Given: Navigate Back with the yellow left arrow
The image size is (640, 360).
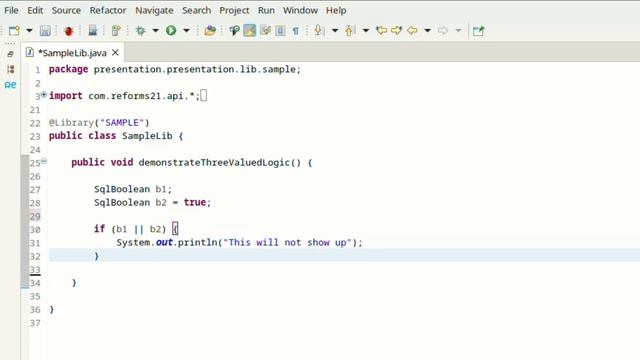Looking at the screenshot, I should click(412, 31).
